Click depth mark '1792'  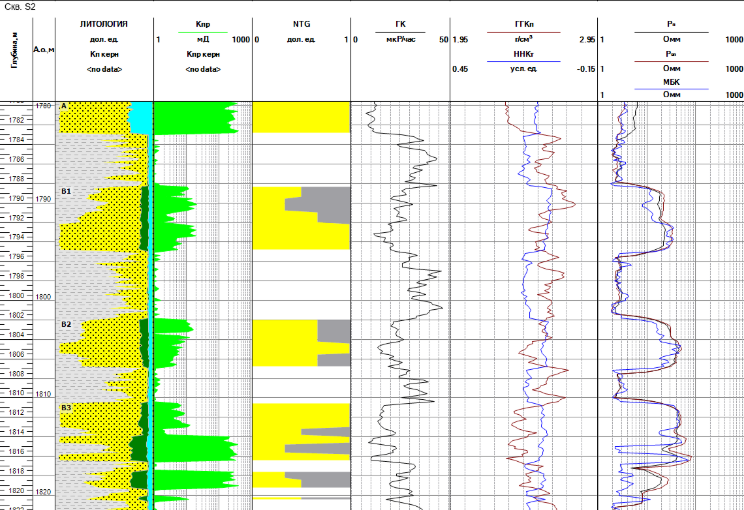point(16,218)
